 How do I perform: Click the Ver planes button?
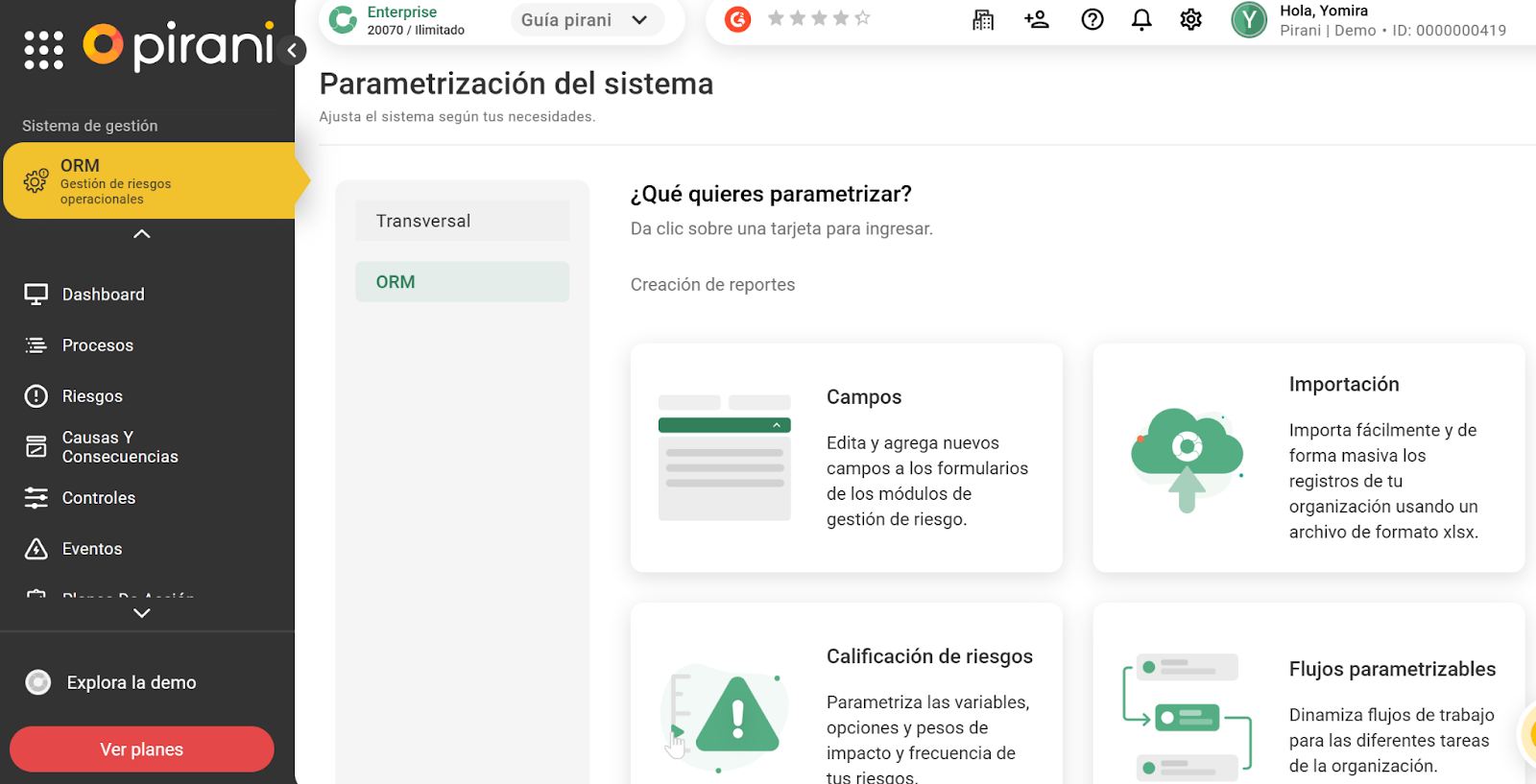coord(142,749)
